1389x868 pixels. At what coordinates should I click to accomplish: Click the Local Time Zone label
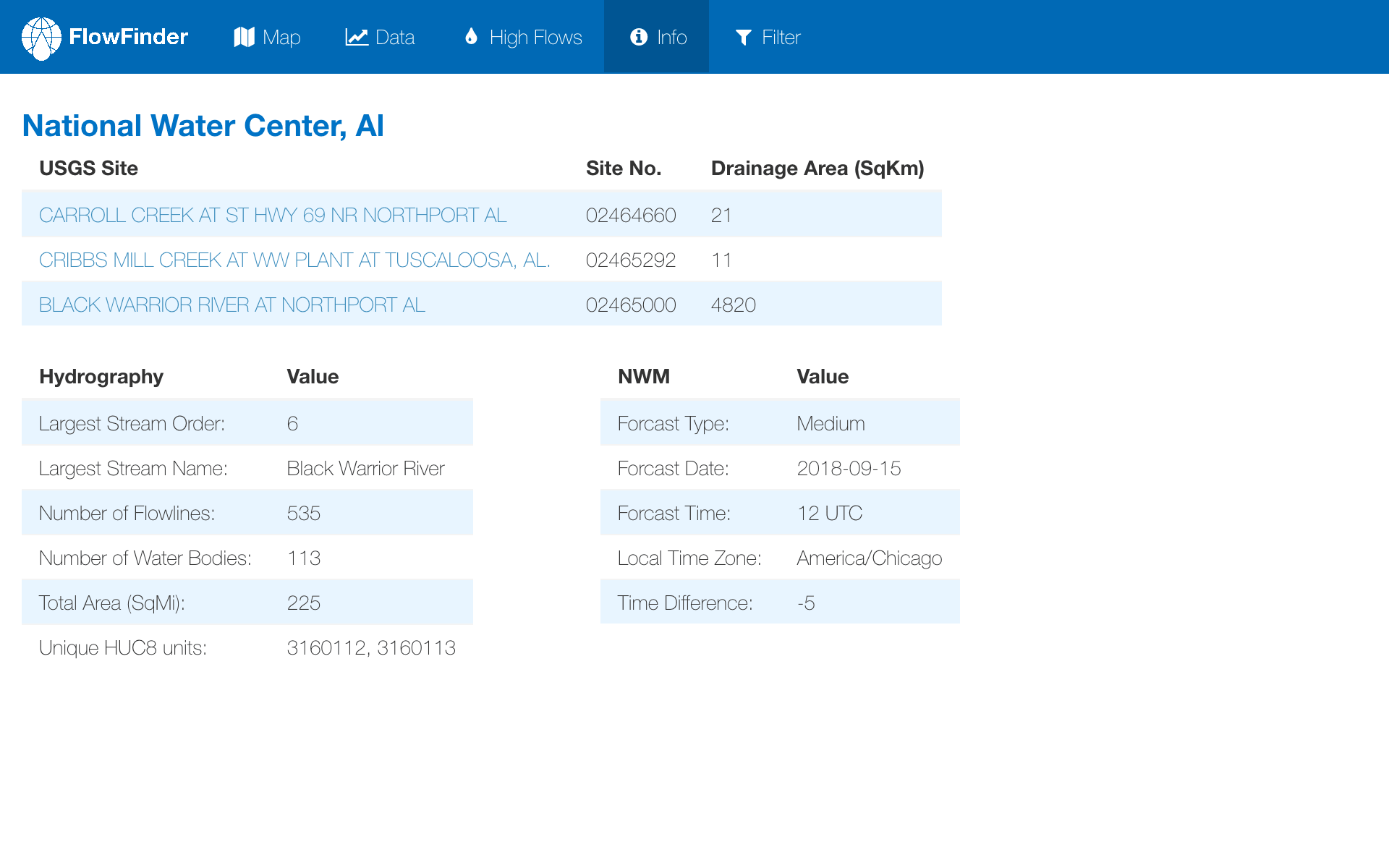689,558
